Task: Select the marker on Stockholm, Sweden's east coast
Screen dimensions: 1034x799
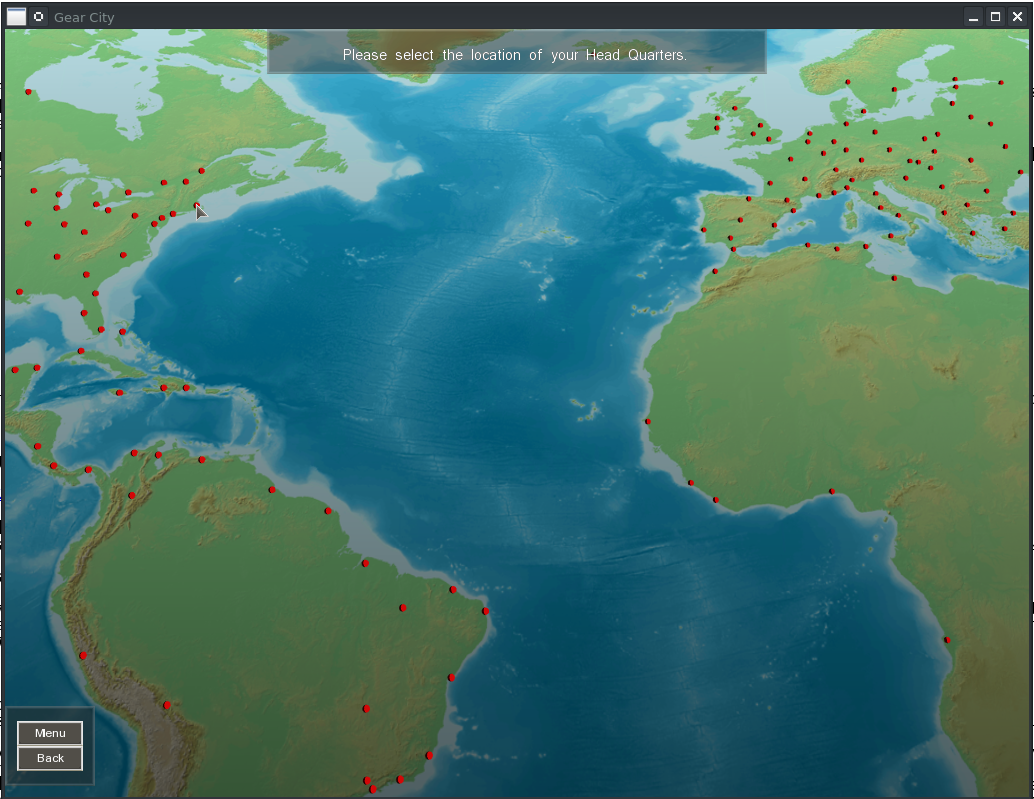Action: tap(894, 89)
